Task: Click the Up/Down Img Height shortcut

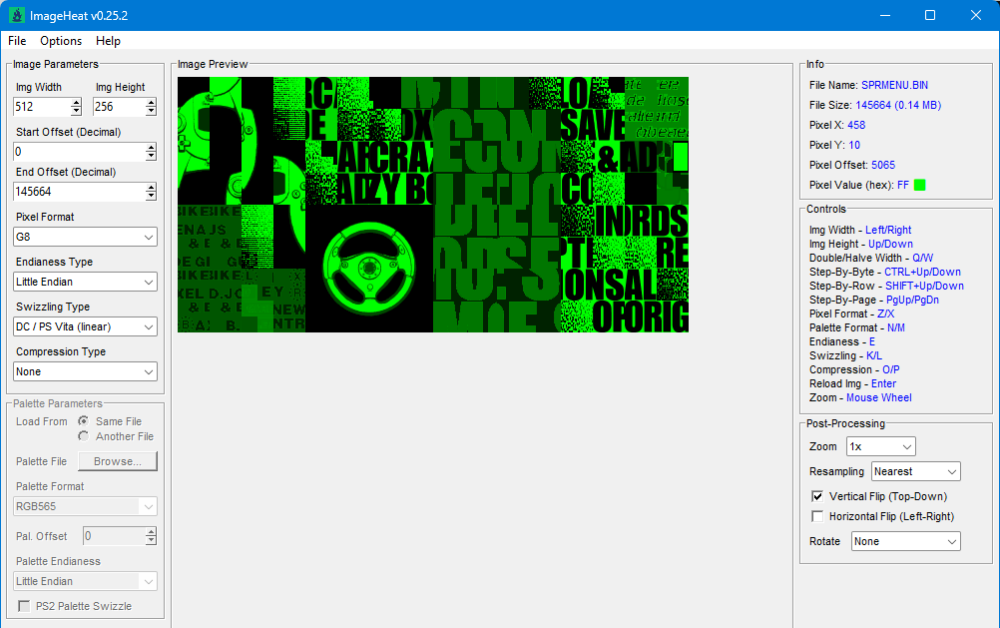Action: (890, 244)
